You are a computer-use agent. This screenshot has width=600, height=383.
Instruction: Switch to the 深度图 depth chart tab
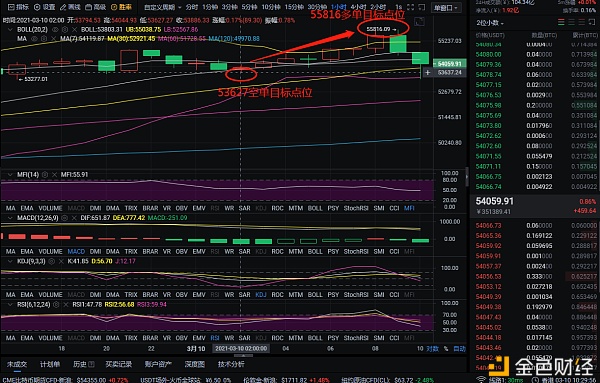pyautogui.click(x=194, y=364)
